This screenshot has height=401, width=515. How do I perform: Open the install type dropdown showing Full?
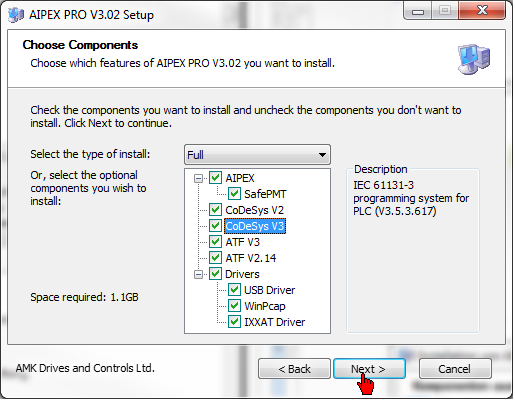coord(257,155)
